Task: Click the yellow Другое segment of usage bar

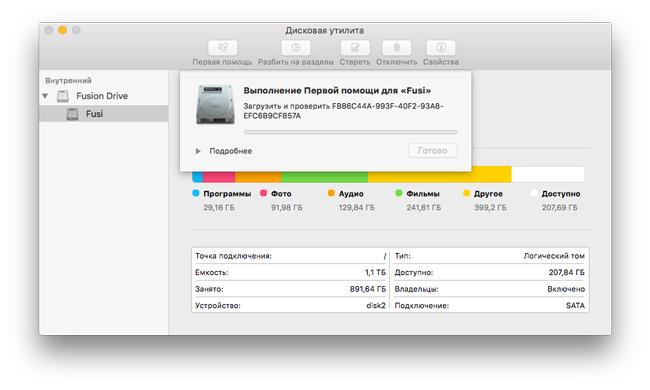Action: click(x=440, y=174)
